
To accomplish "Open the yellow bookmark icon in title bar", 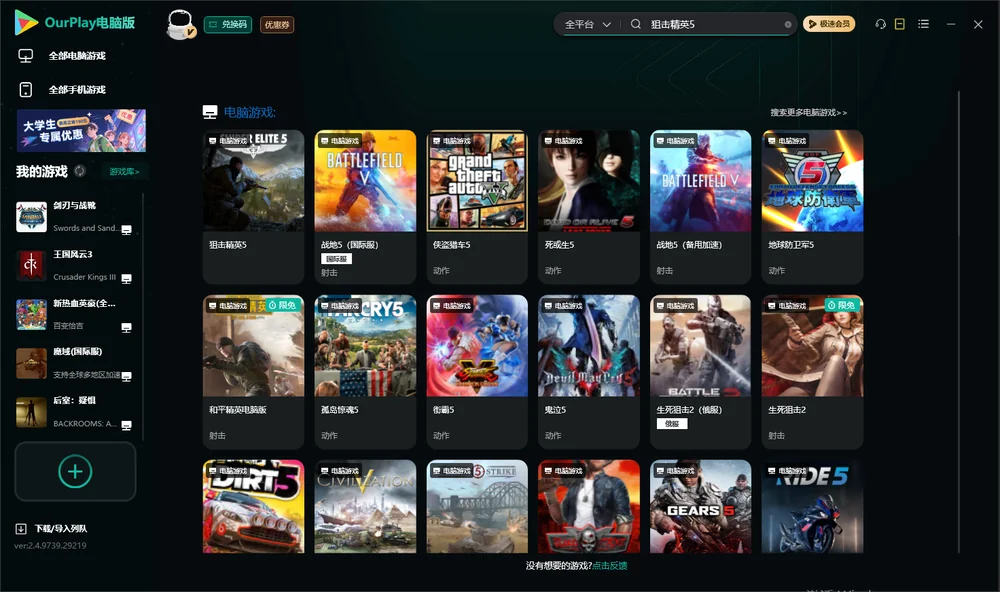I will click(900, 24).
